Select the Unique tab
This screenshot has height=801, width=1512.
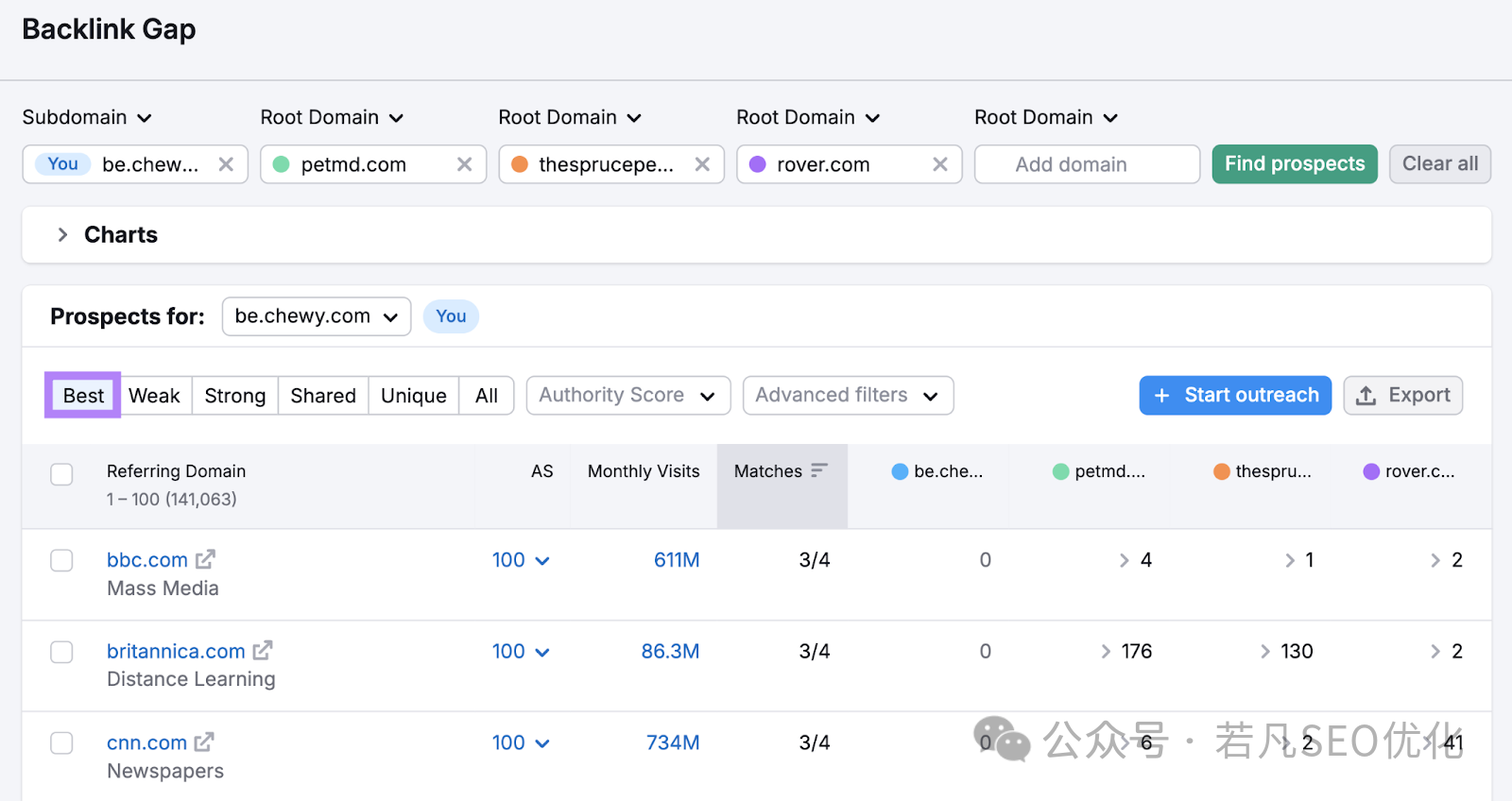tap(414, 396)
